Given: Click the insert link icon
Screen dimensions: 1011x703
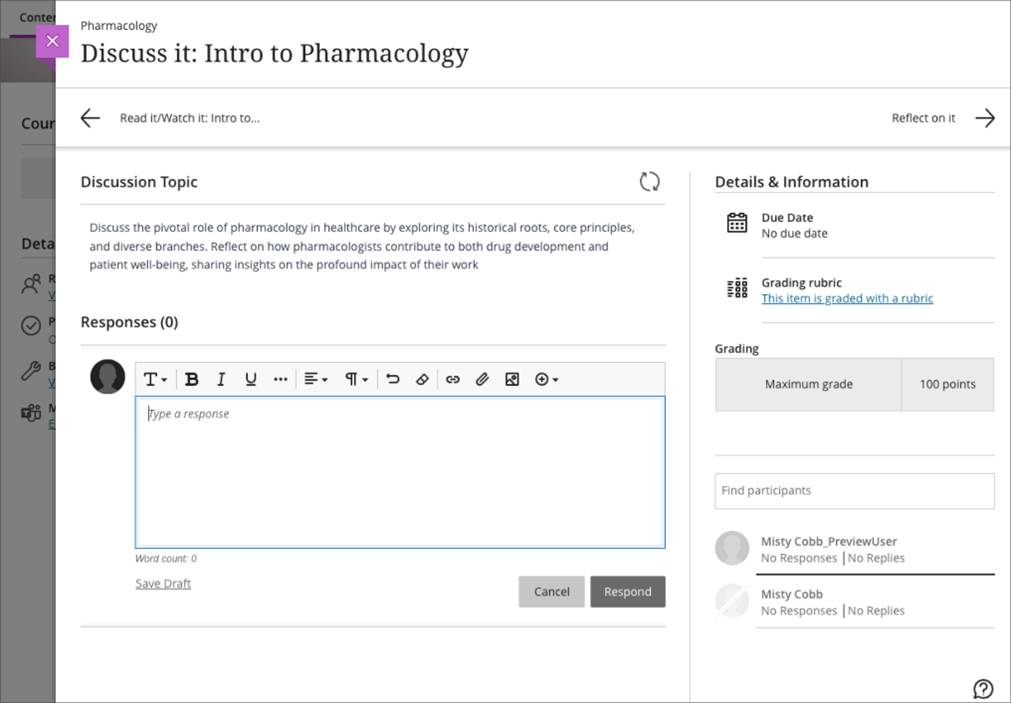Looking at the screenshot, I should pos(453,379).
